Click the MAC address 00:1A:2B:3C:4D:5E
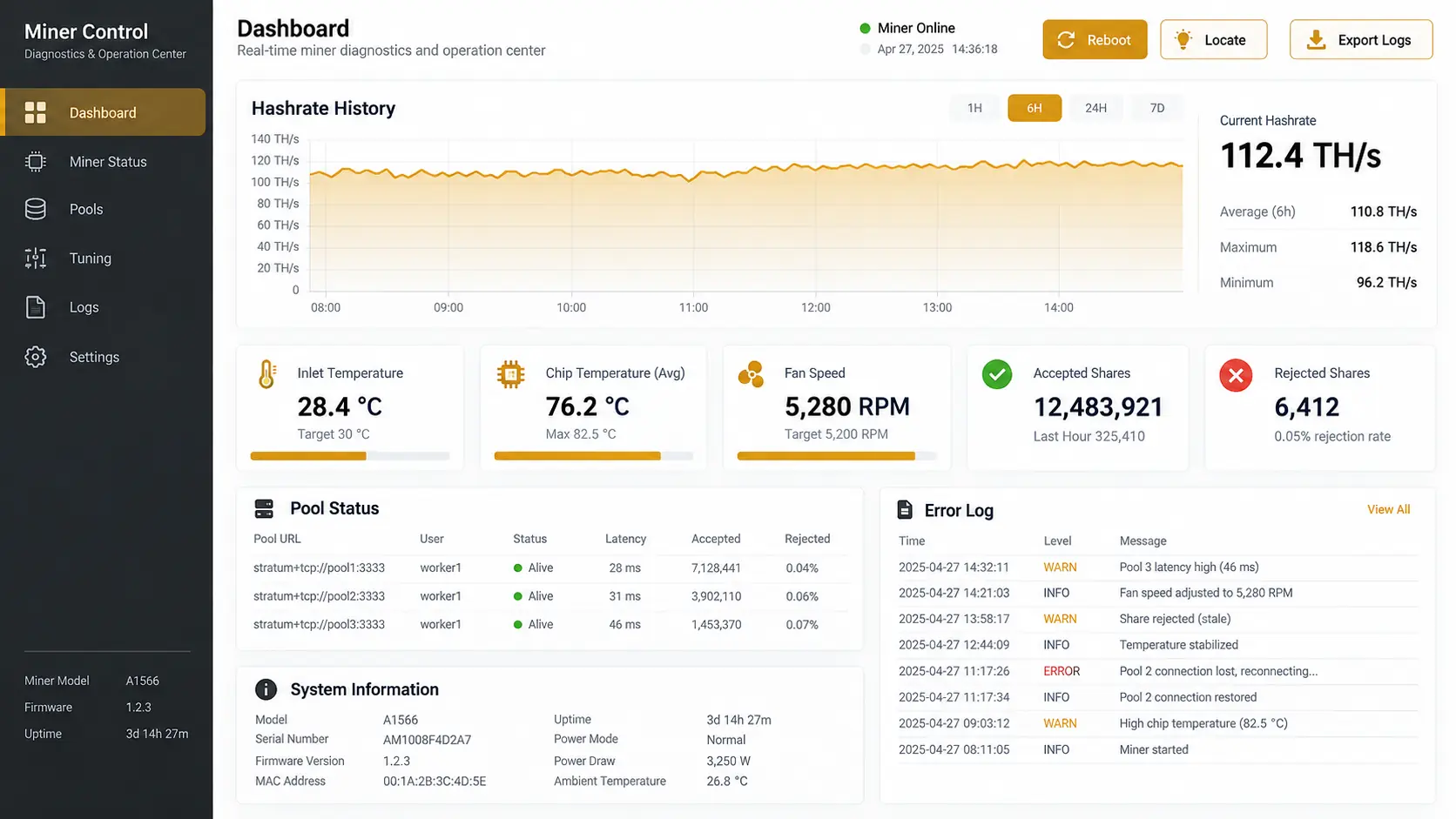 [435, 782]
